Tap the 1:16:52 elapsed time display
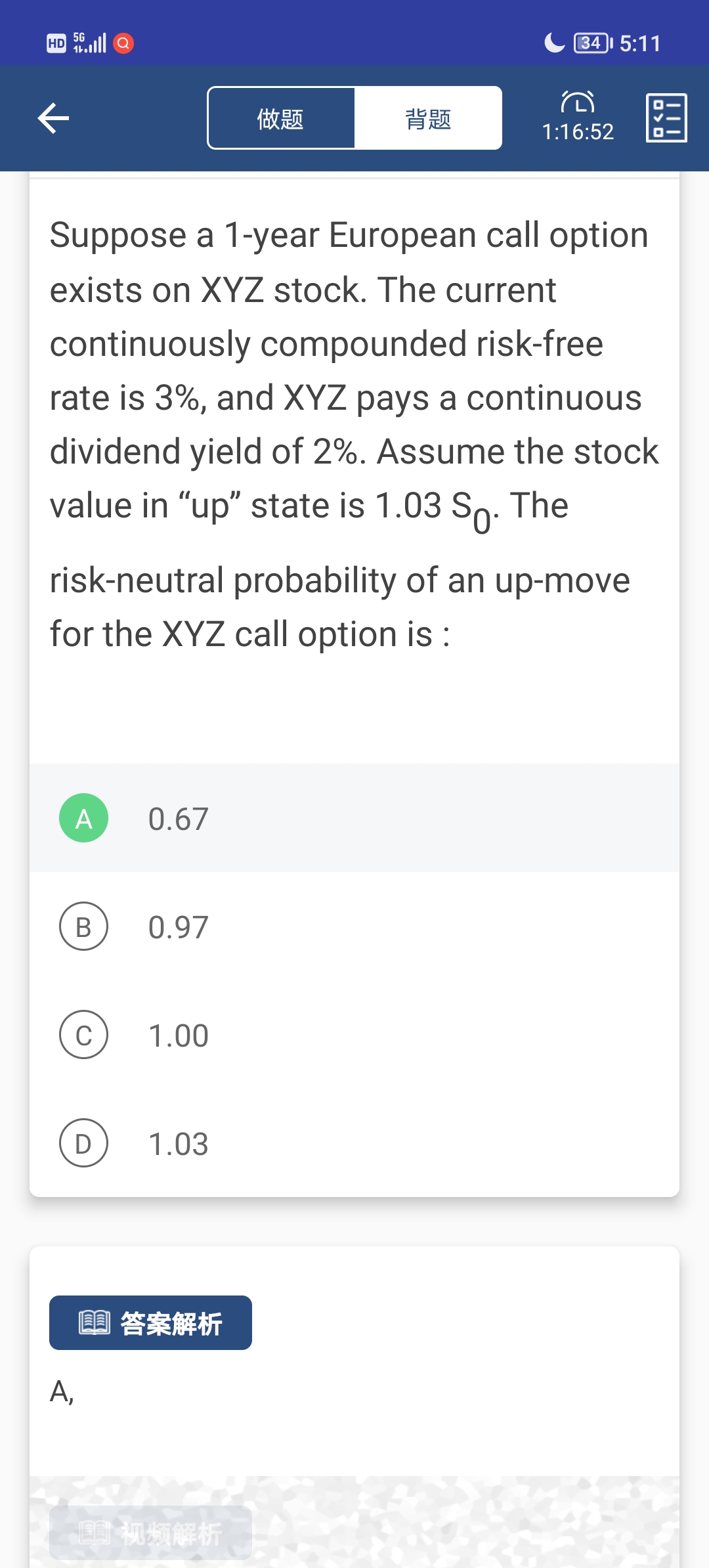The image size is (709, 1568). (x=578, y=132)
